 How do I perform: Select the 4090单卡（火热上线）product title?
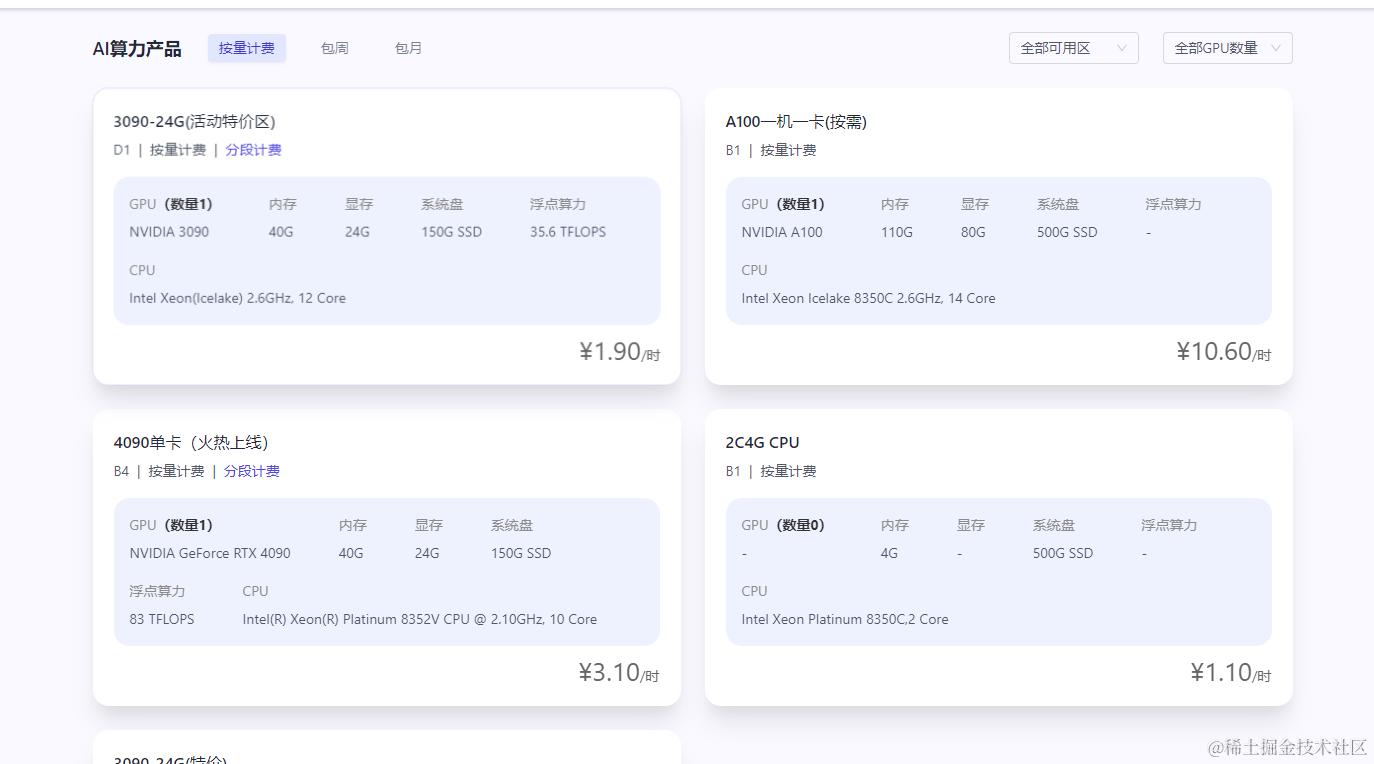pyautogui.click(x=191, y=443)
